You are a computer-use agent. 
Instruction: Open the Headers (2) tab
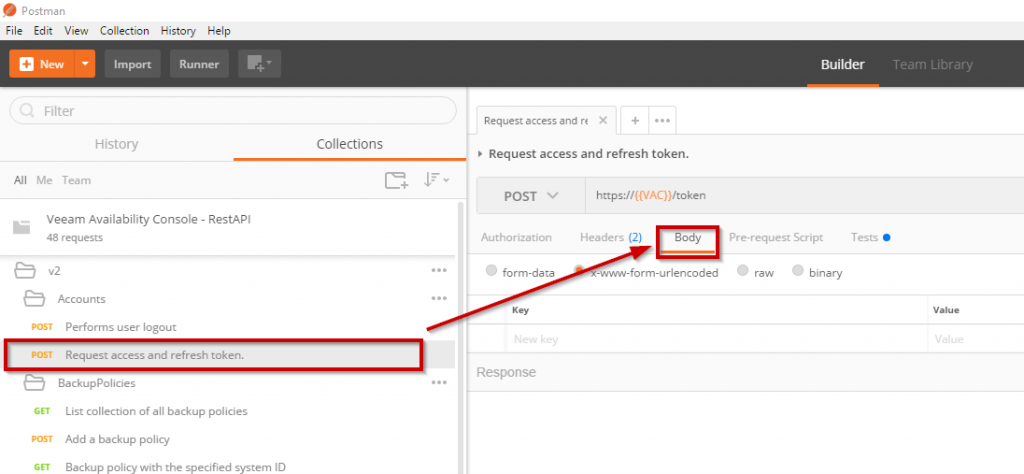tap(611, 237)
